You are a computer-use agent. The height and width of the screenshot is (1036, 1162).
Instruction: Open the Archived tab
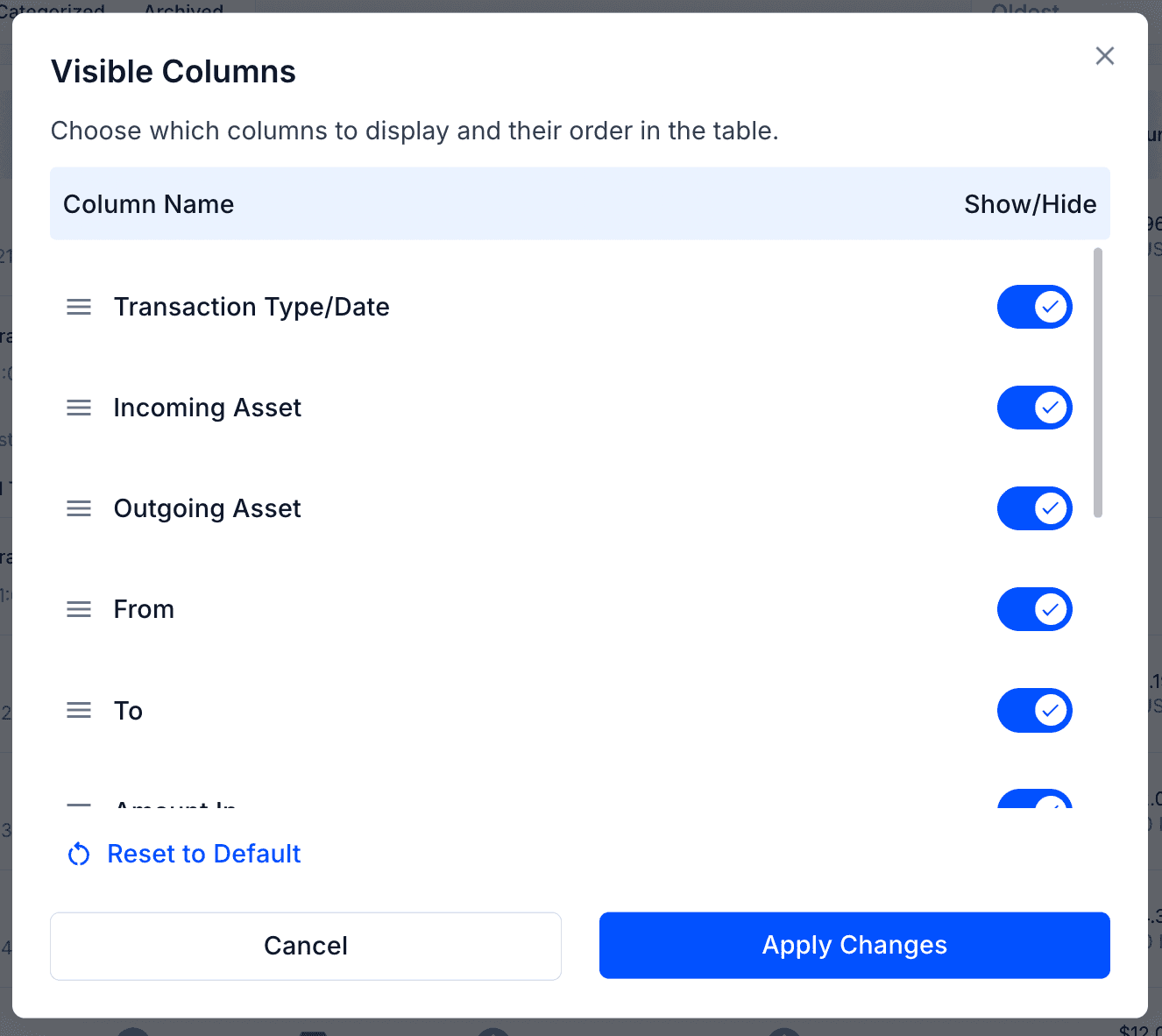coord(182,10)
